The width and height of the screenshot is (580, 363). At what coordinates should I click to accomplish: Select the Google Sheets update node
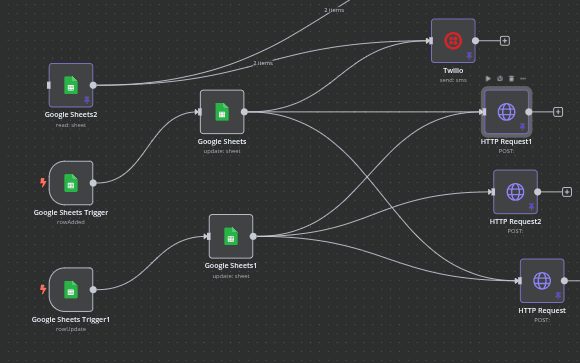pyautogui.click(x=222, y=112)
